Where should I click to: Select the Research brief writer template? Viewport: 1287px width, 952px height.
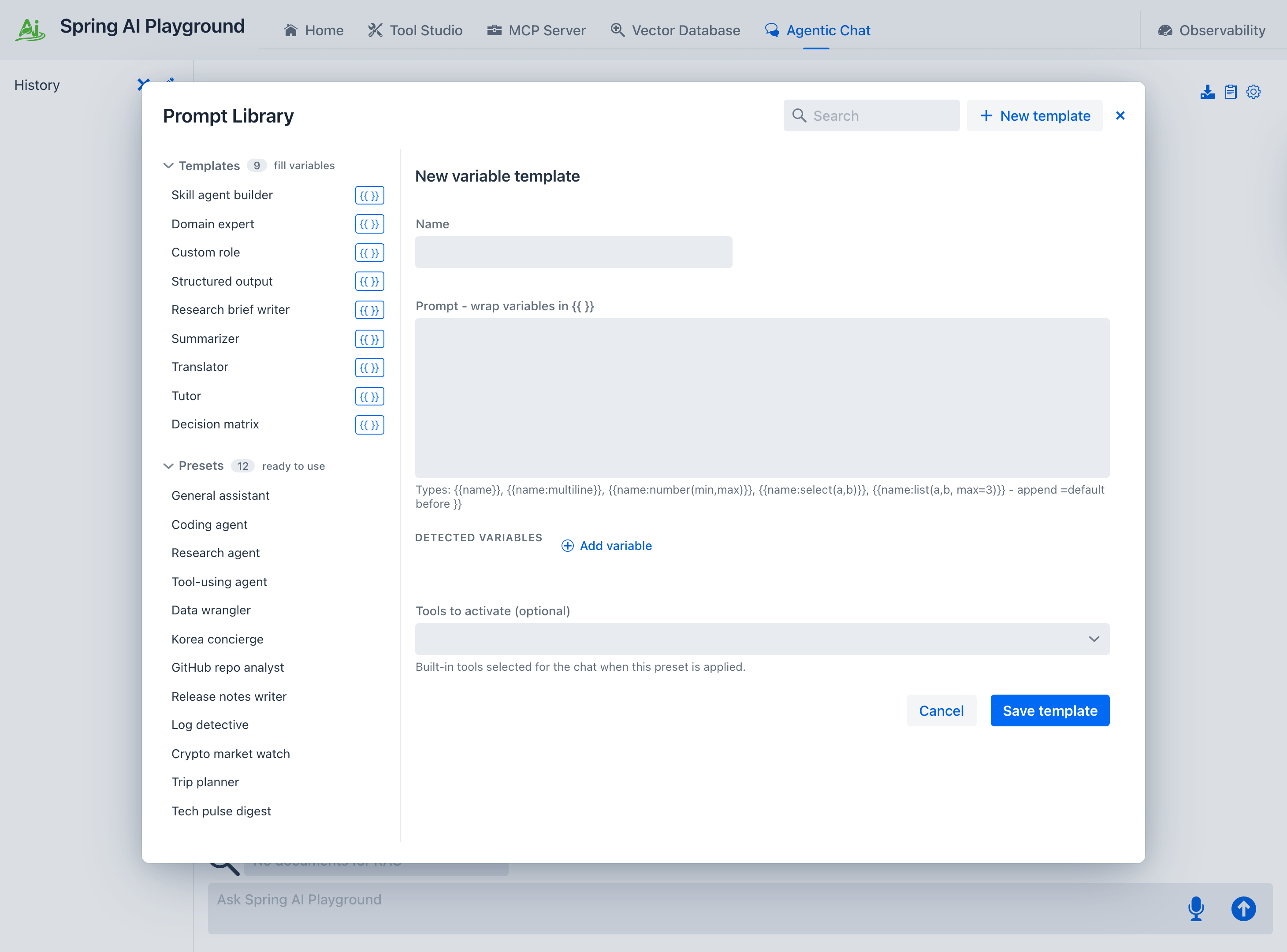pos(231,310)
